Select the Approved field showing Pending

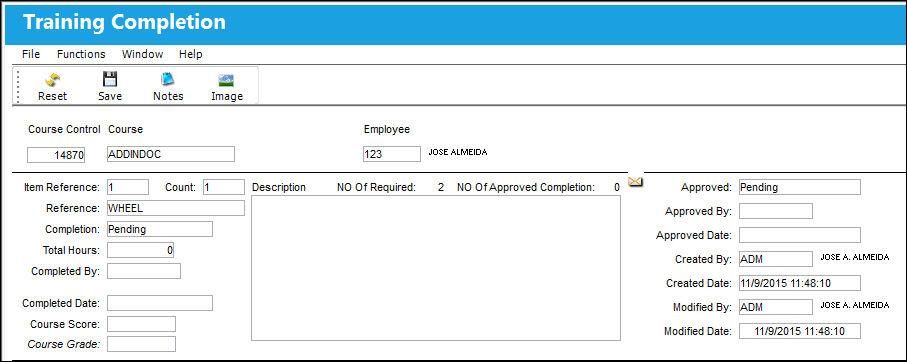pos(799,187)
